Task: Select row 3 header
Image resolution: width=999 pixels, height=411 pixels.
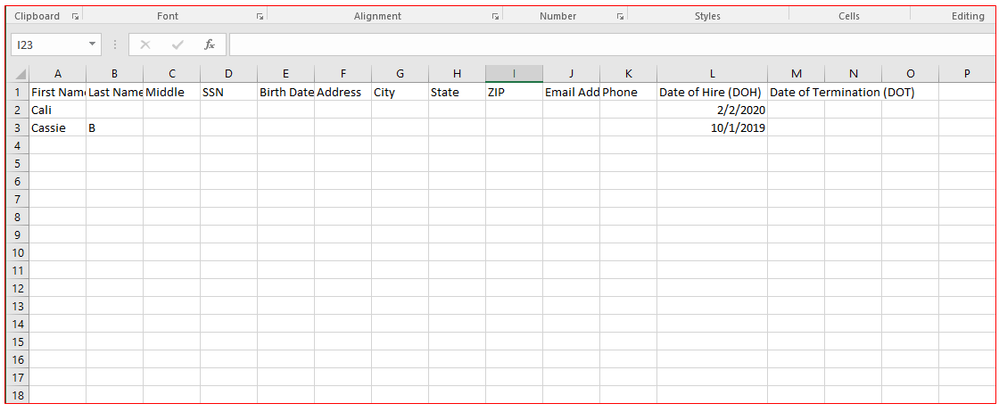Action: (x=17, y=127)
